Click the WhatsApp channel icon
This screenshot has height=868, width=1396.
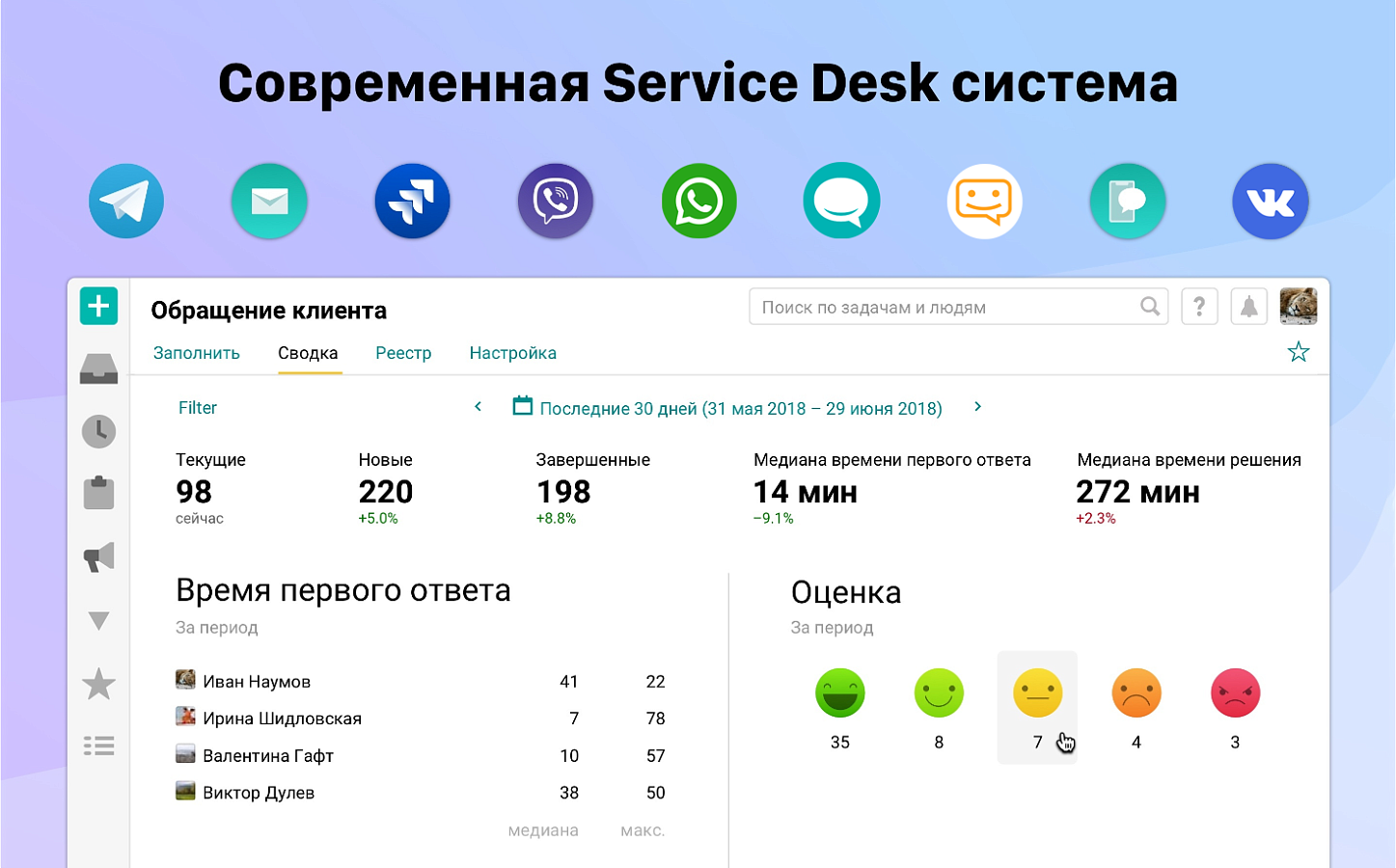point(698,202)
